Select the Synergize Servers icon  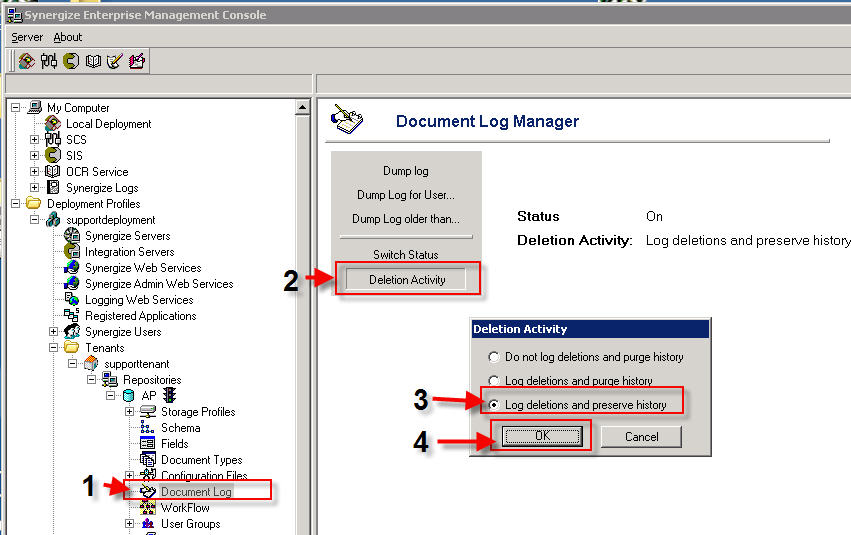point(72,235)
